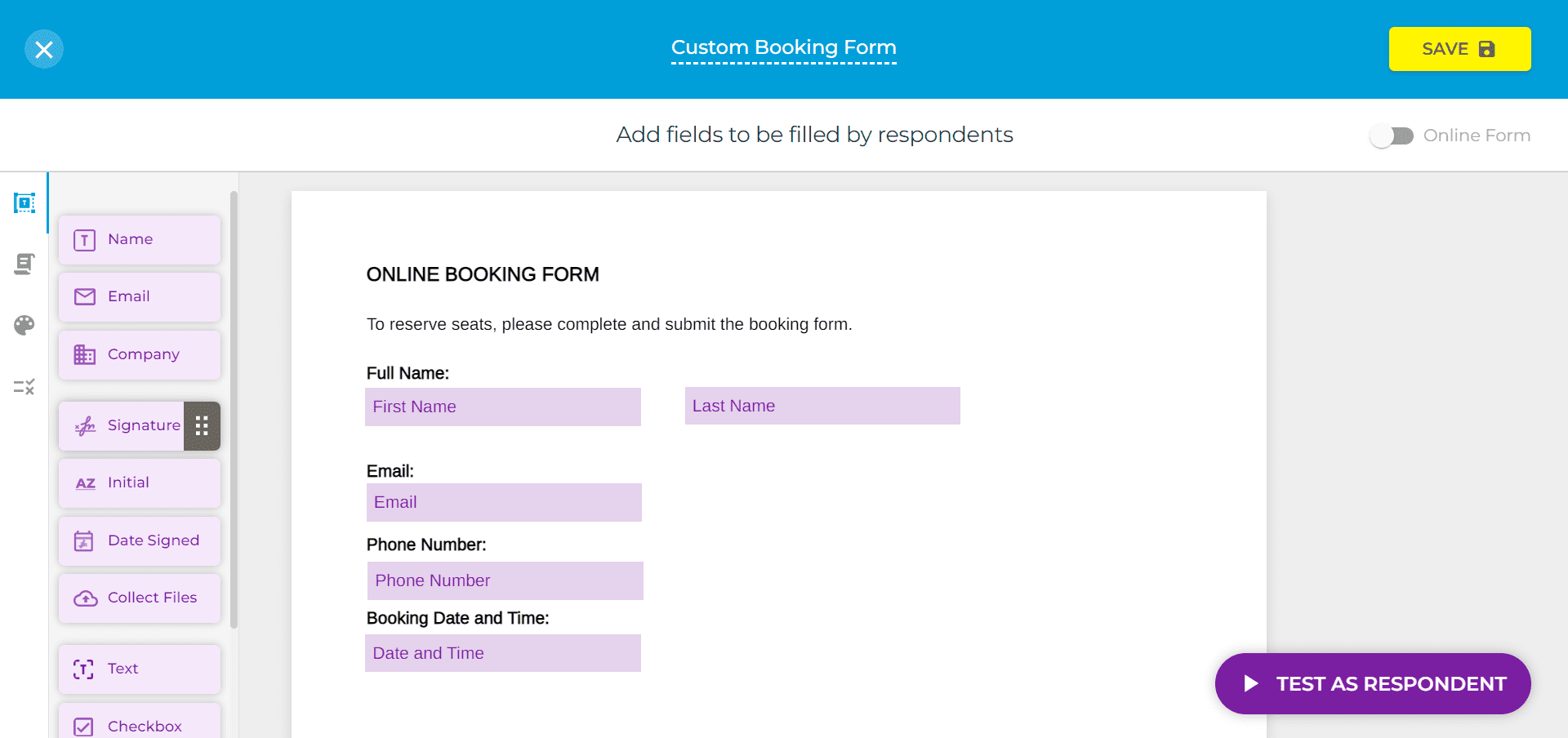Open the document pages panel icon
Viewport: 1568px width, 738px height.
click(24, 264)
